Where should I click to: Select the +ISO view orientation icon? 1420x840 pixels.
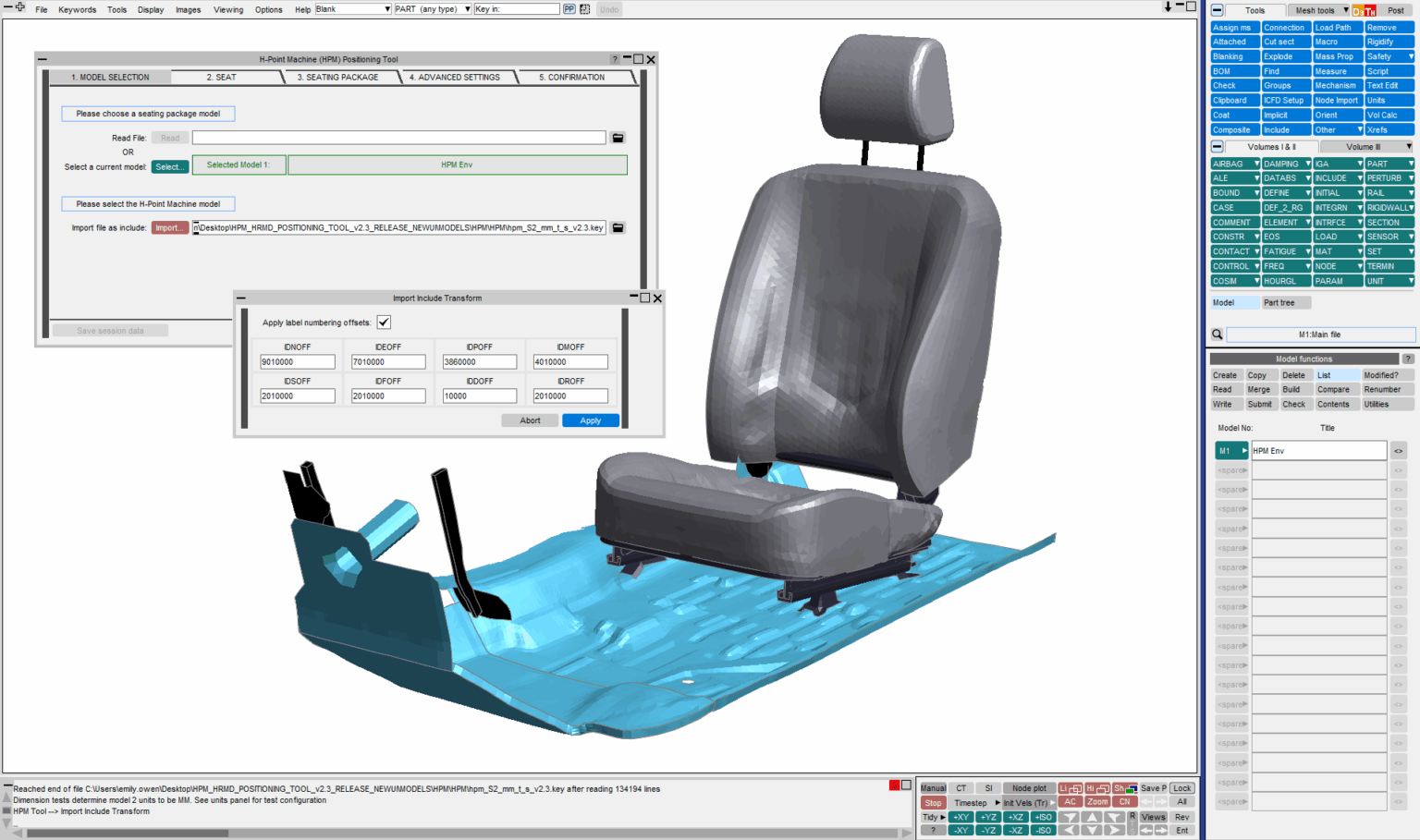coord(1043,817)
